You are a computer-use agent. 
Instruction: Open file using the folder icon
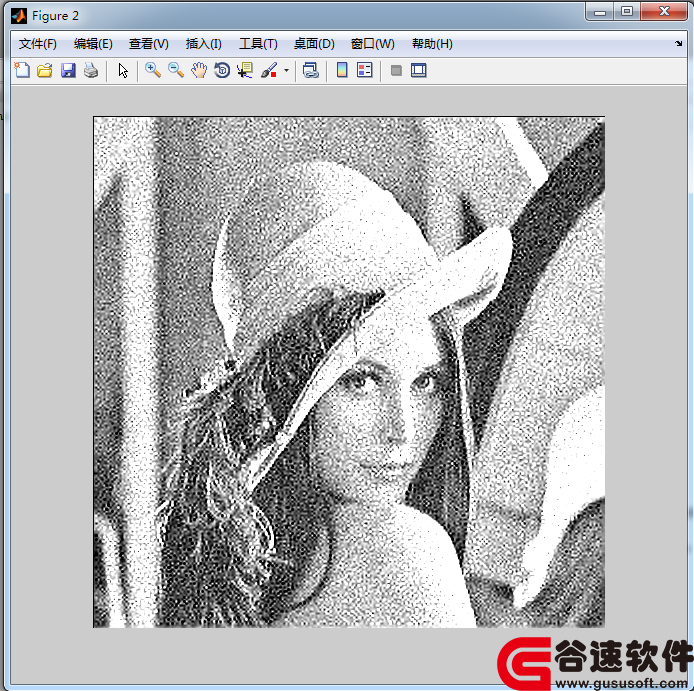(45, 70)
